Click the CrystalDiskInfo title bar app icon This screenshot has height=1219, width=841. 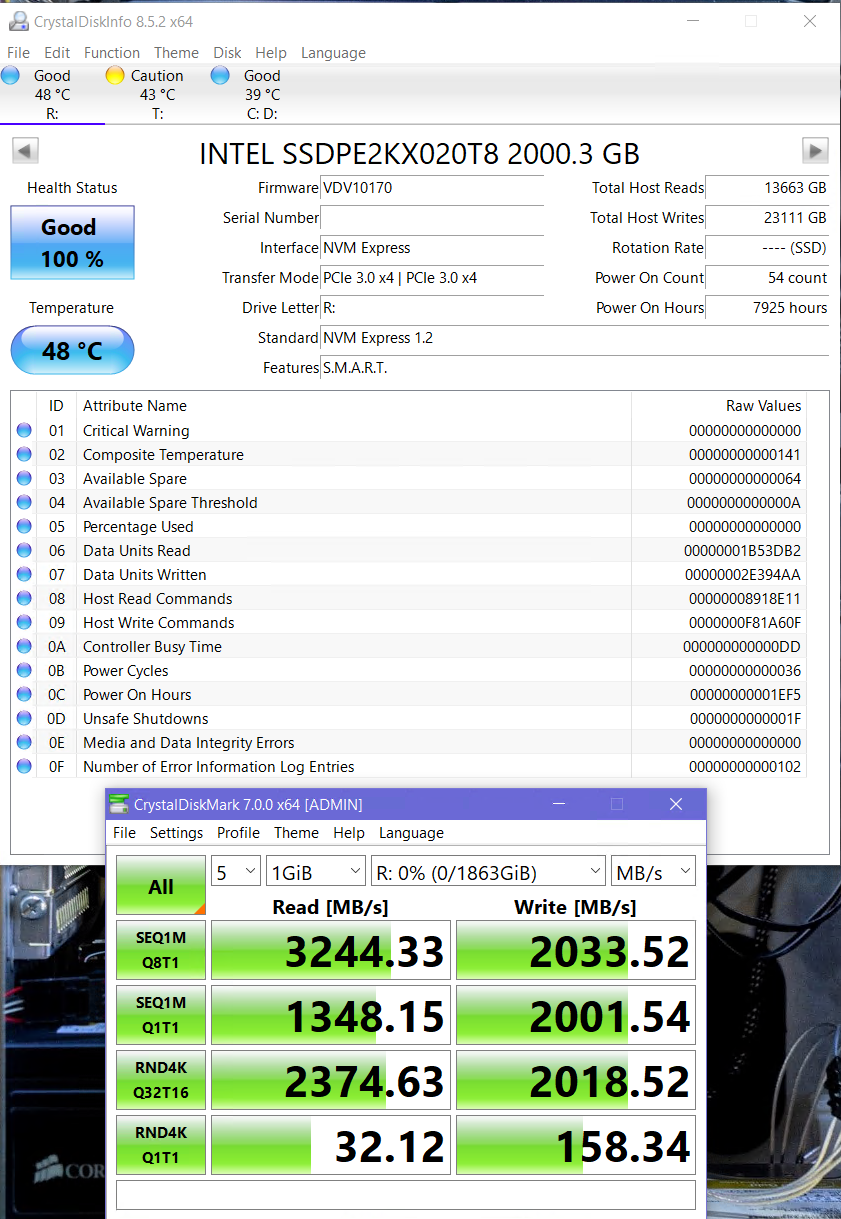pos(18,21)
